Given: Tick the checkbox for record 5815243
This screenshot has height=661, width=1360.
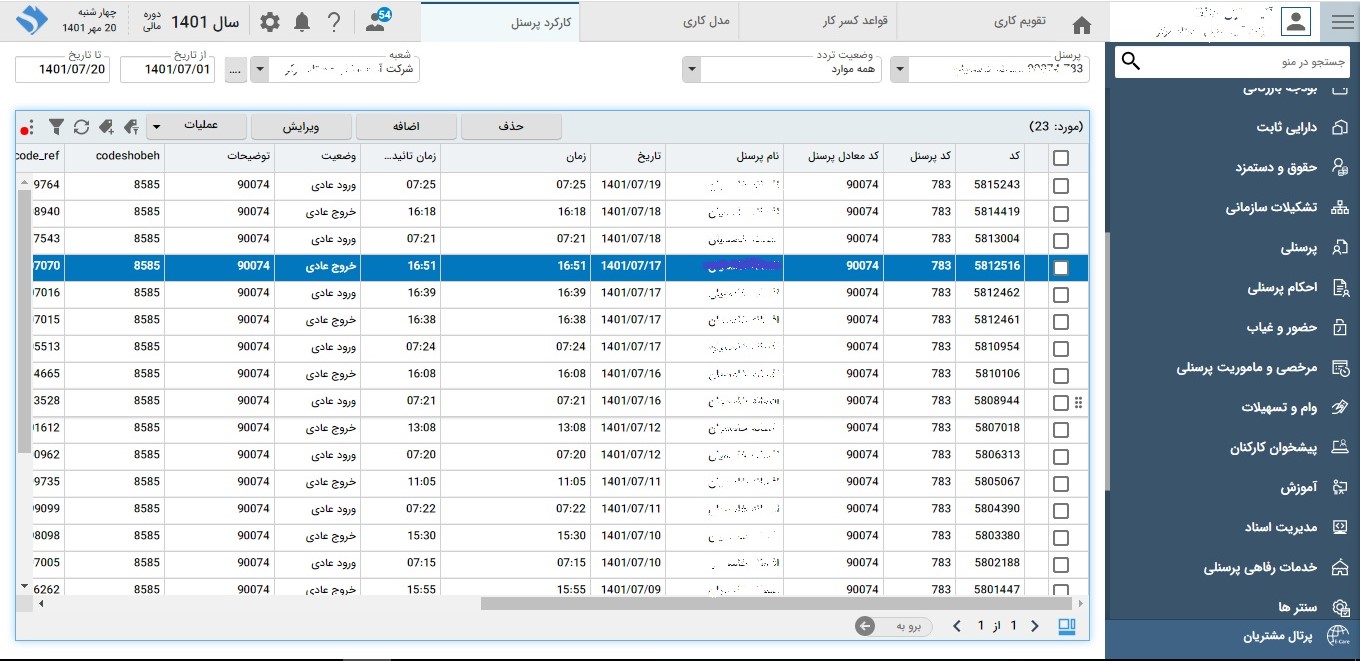Looking at the screenshot, I should point(1061,186).
